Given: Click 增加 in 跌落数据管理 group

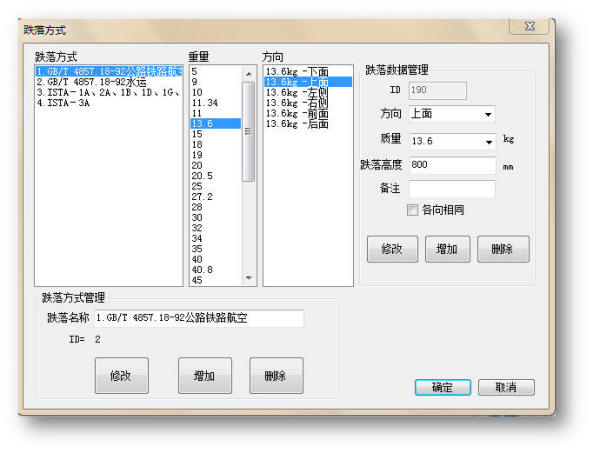Looking at the screenshot, I should pos(447,249).
